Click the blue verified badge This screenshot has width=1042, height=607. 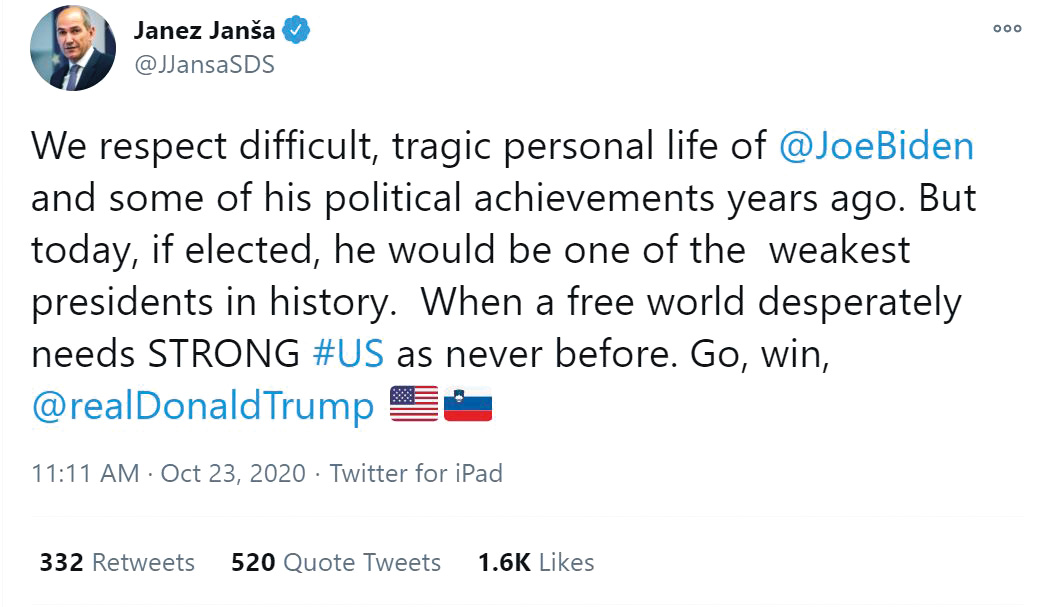[x=296, y=31]
